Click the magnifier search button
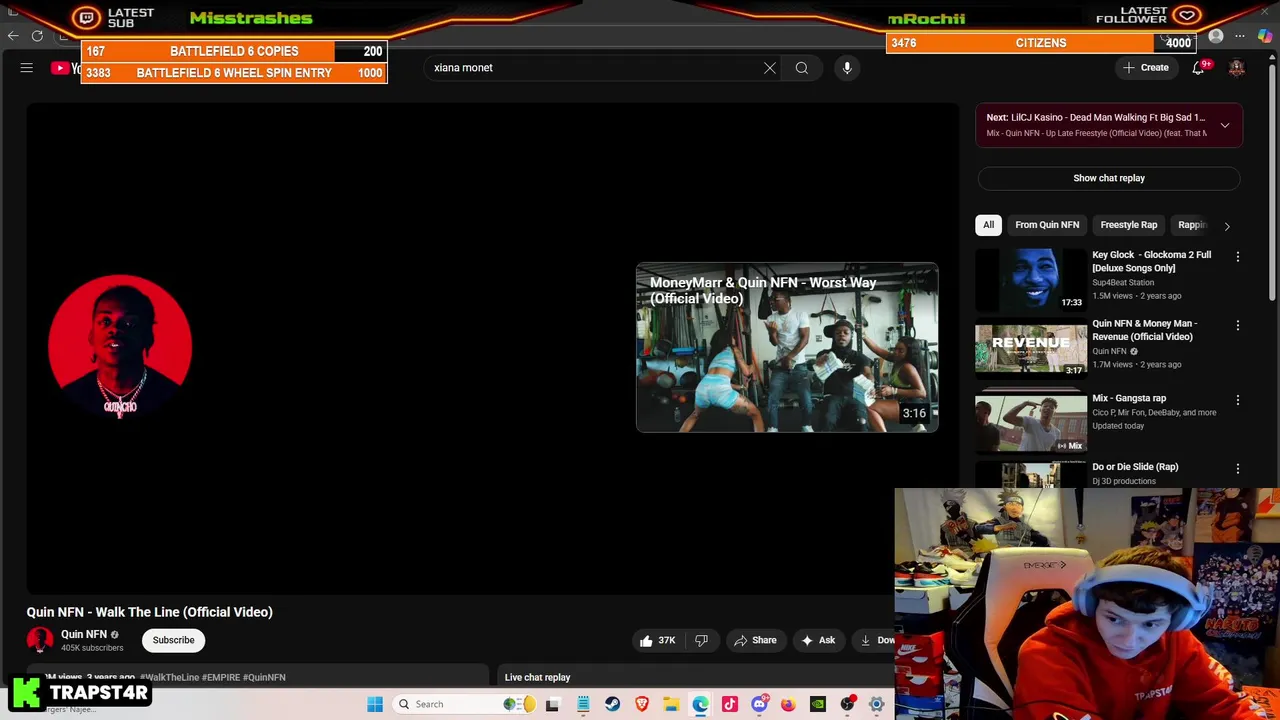1280x720 pixels. (802, 68)
